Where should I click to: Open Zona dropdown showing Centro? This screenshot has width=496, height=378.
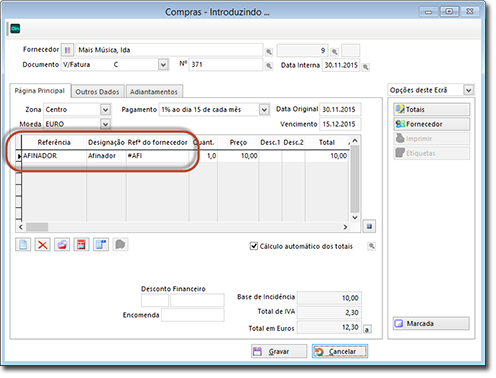(x=105, y=110)
